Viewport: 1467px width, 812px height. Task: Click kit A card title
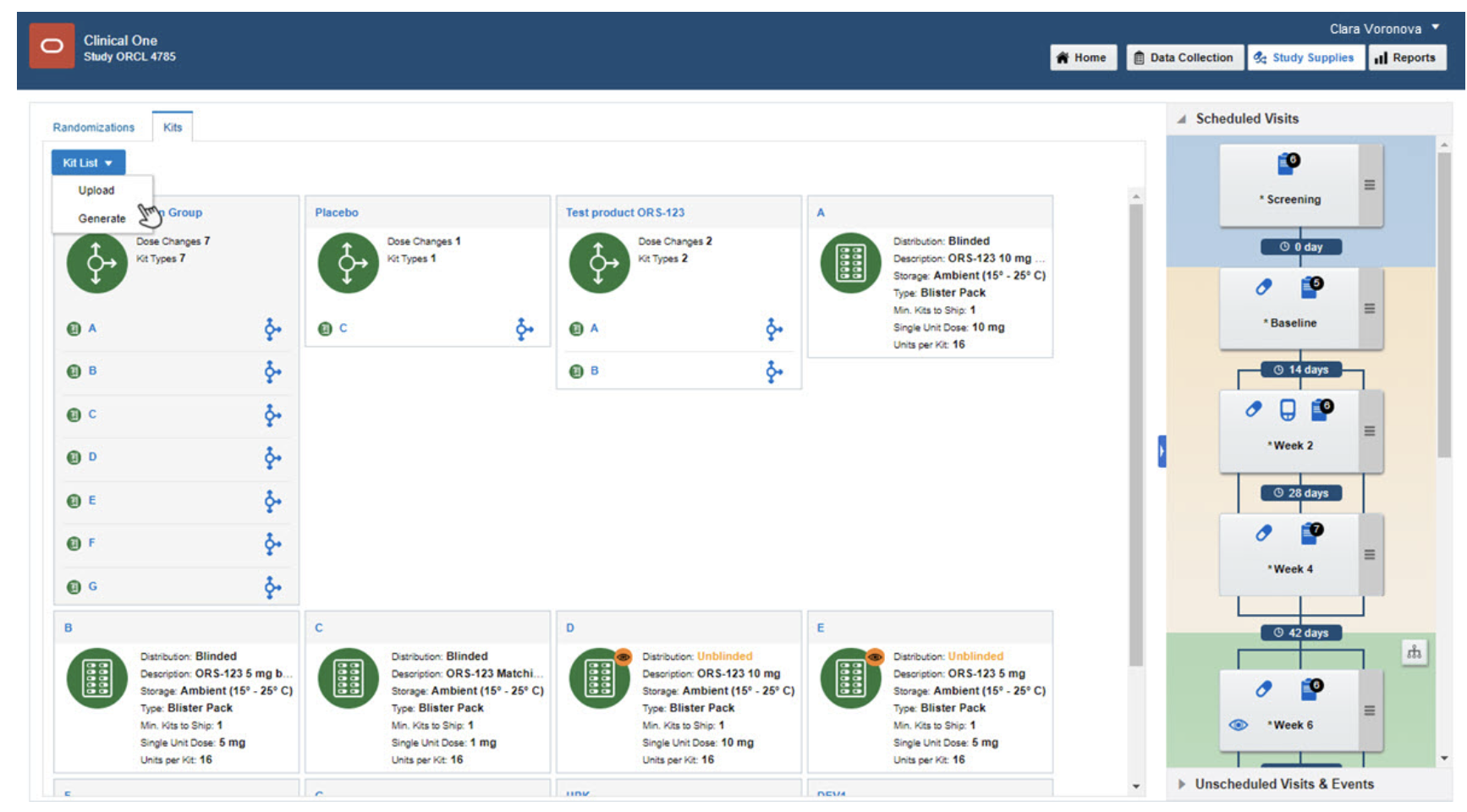point(820,212)
